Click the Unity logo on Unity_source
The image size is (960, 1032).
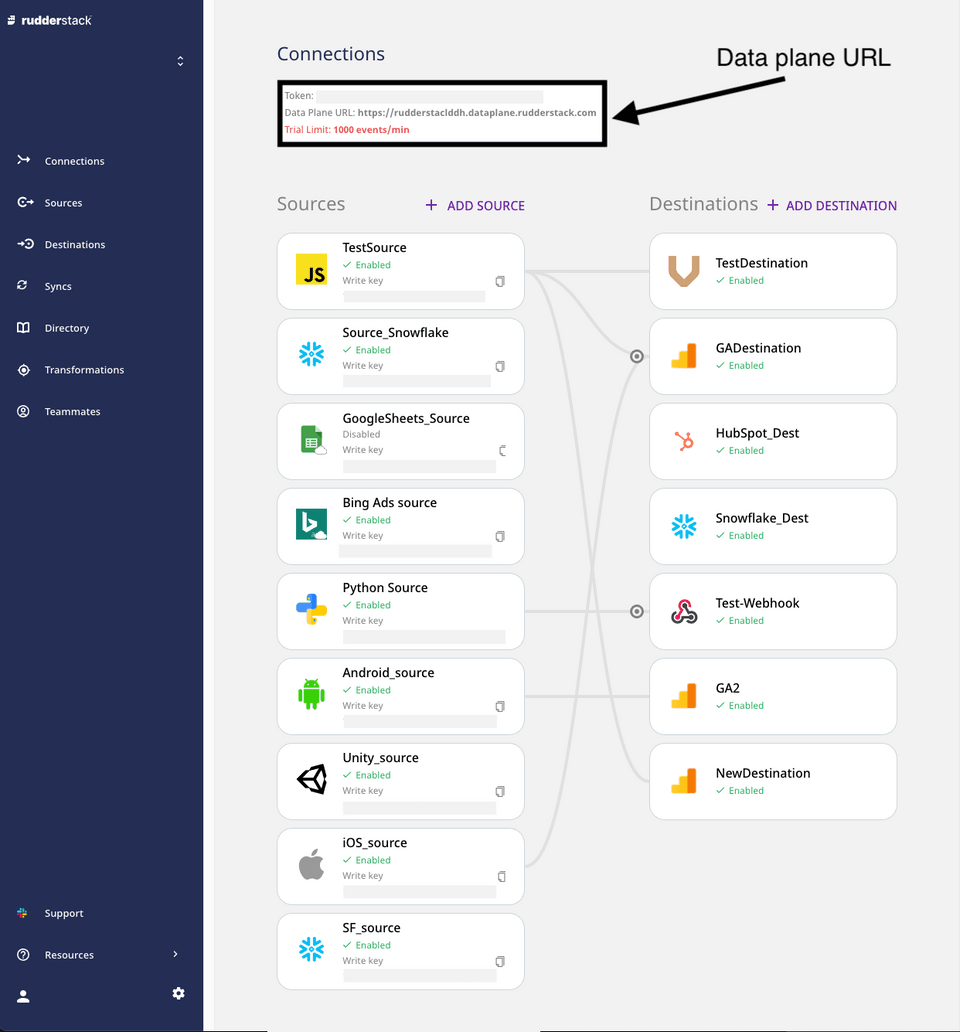pos(310,778)
